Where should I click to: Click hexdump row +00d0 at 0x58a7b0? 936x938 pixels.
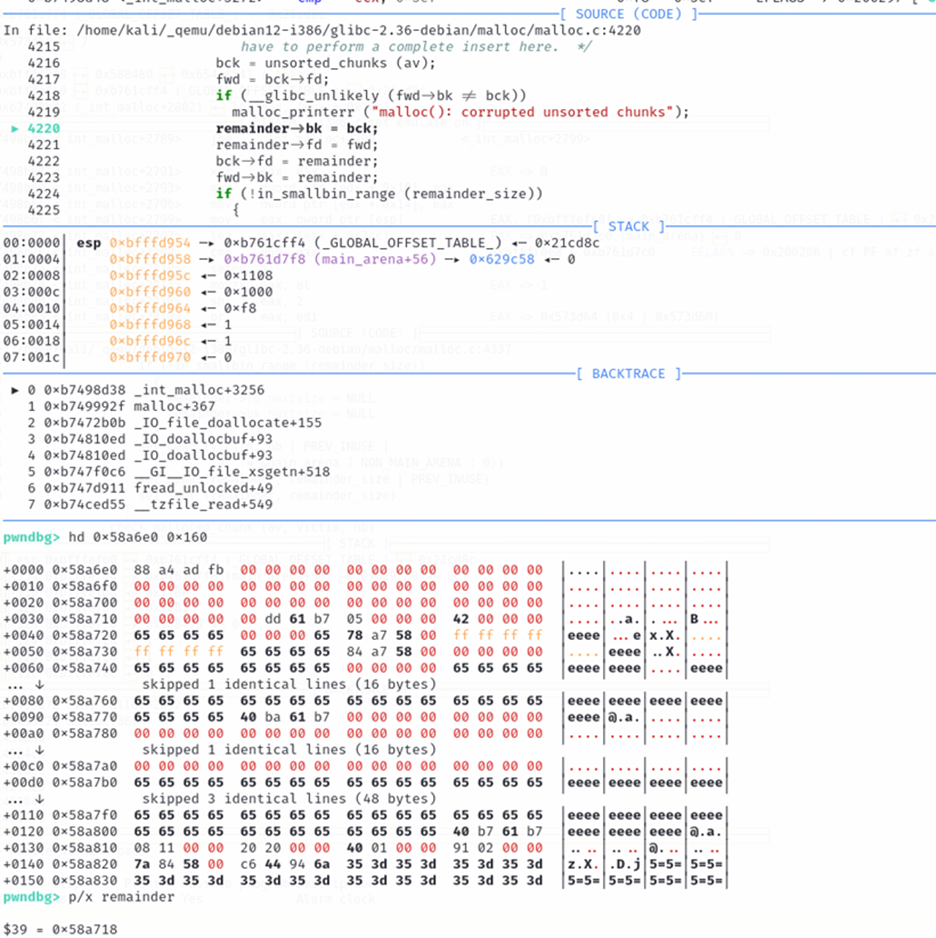(365, 782)
